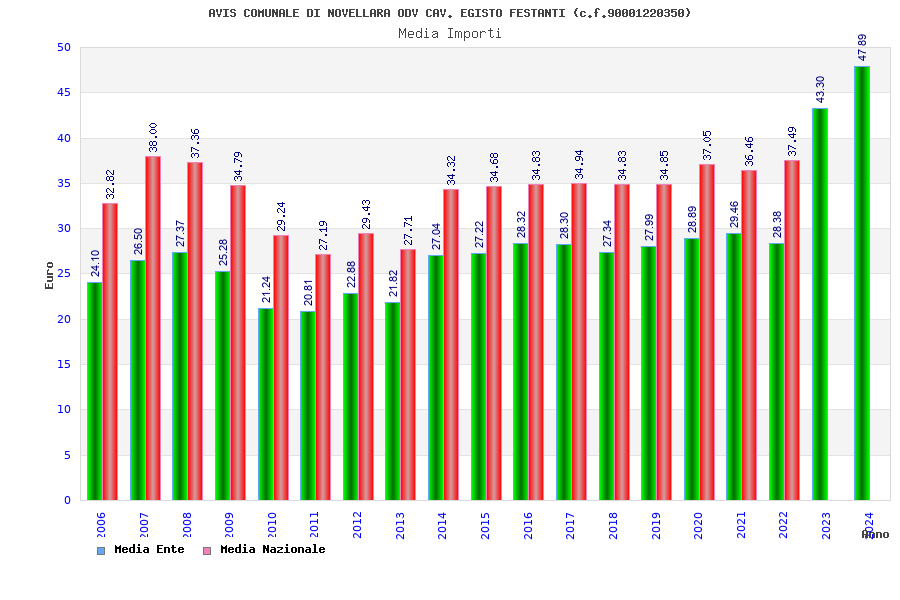Viewport: 900px width, 600px height.
Task: Click the value label 28.38
Action: click(x=777, y=224)
